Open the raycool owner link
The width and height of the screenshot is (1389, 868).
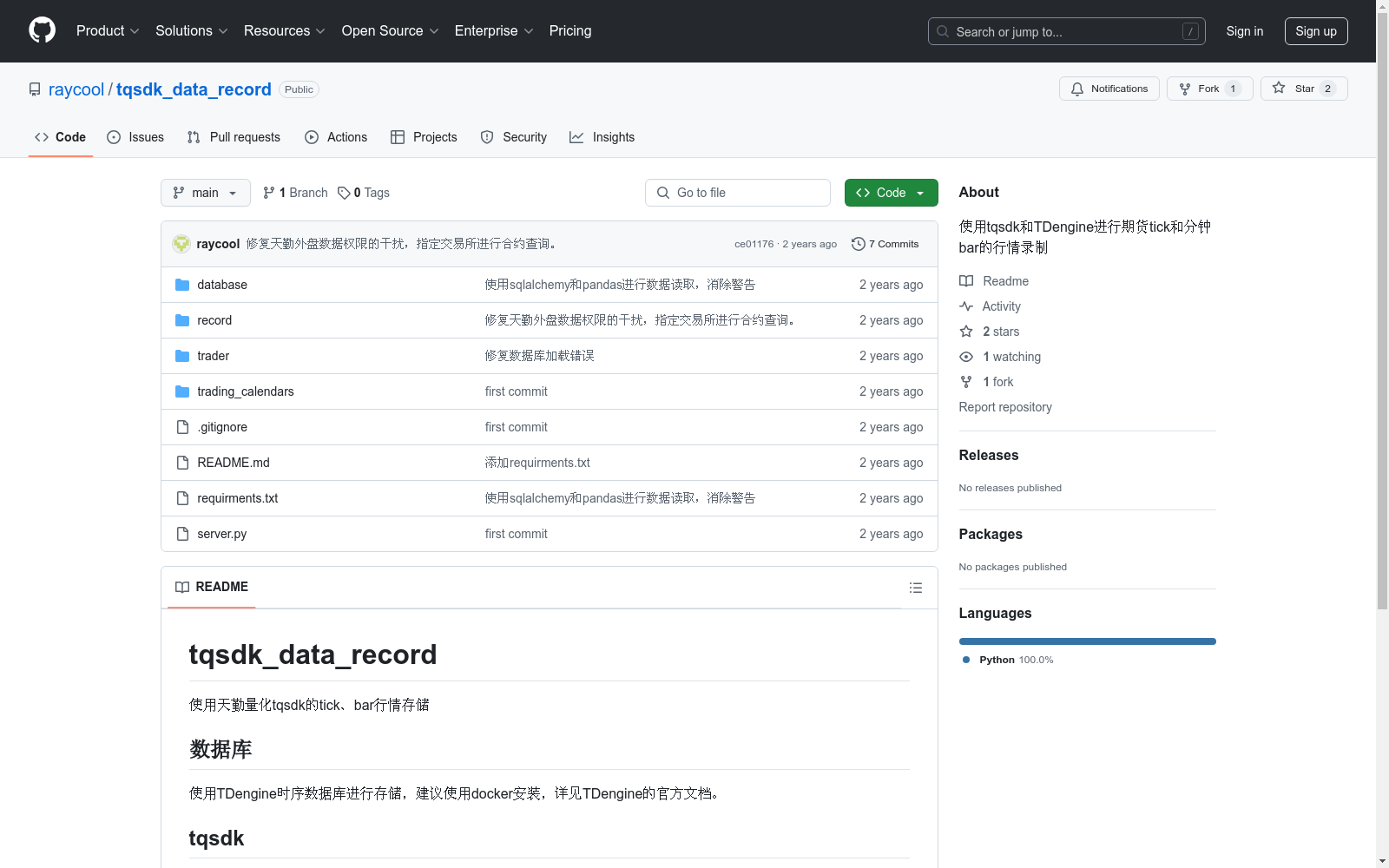click(x=76, y=89)
